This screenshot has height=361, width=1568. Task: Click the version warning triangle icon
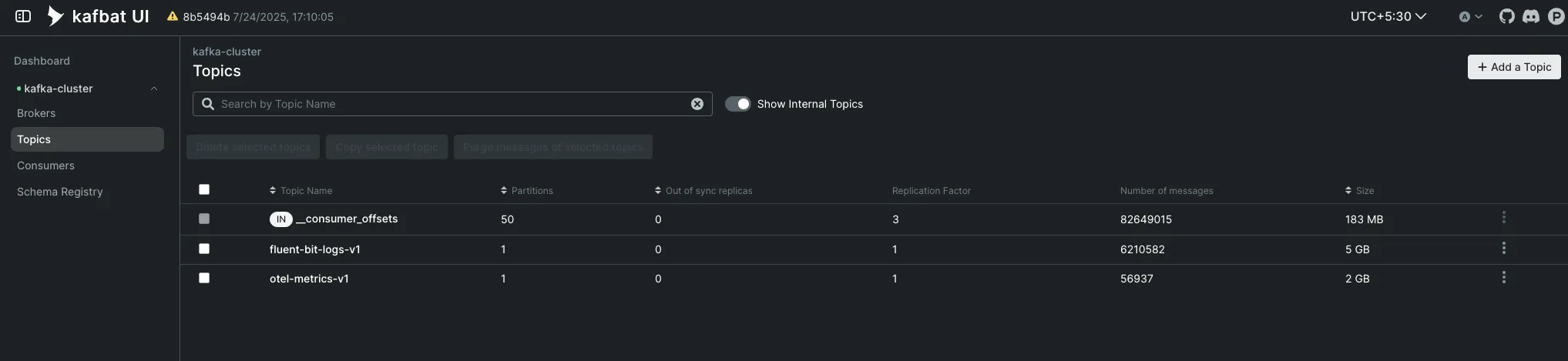click(173, 16)
